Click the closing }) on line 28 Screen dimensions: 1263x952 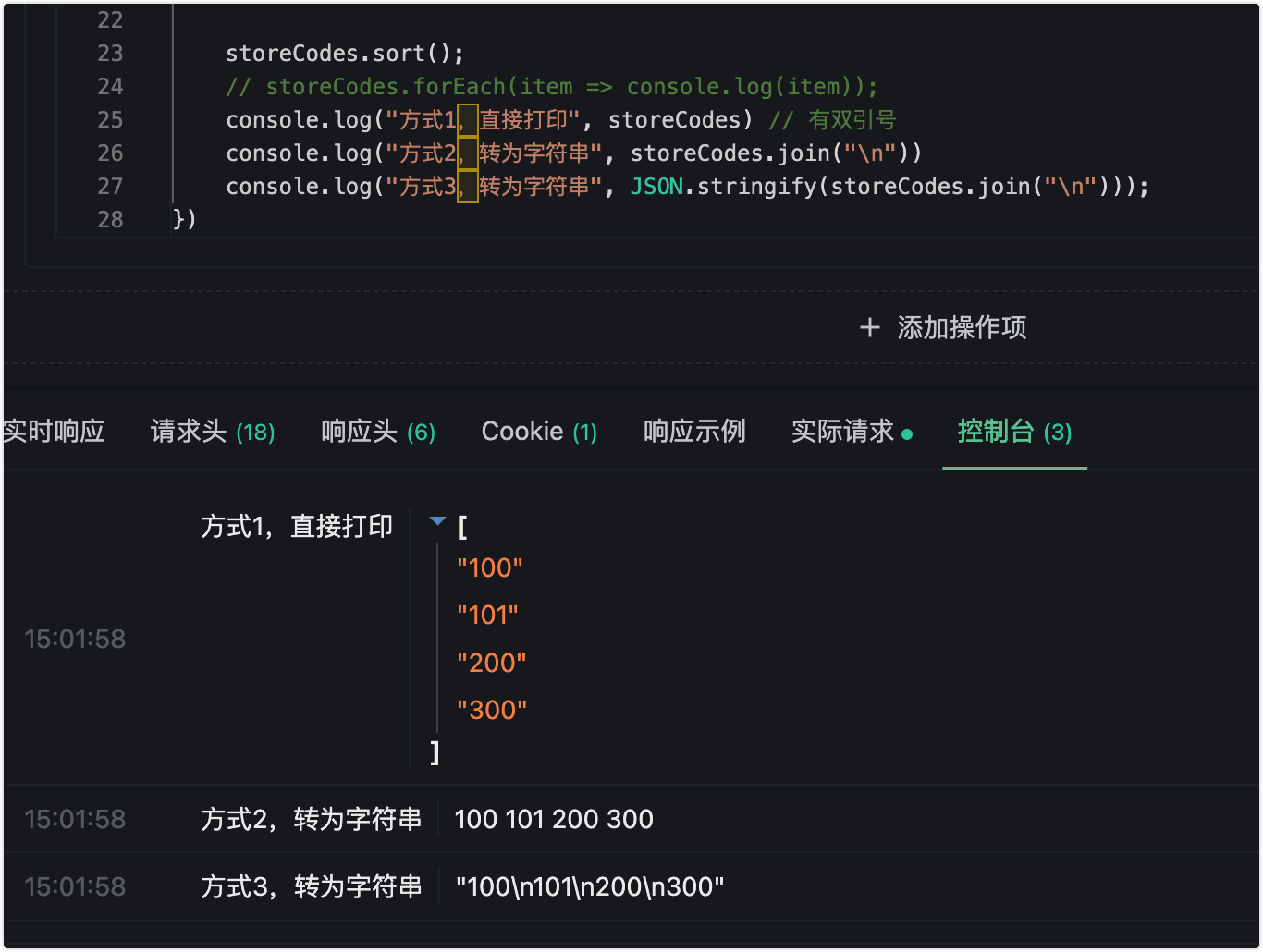pyautogui.click(x=185, y=219)
